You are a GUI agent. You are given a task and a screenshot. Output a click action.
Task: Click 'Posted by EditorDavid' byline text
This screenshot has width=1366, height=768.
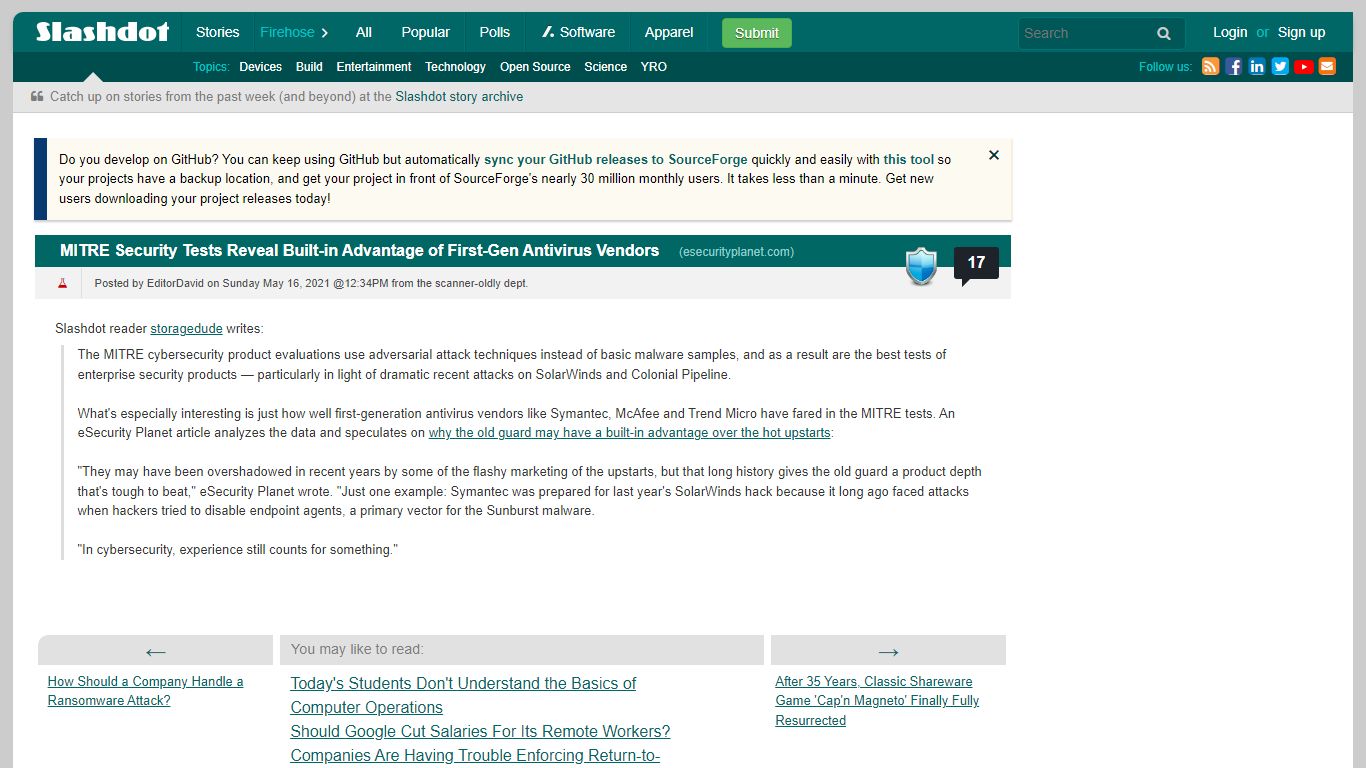[311, 283]
